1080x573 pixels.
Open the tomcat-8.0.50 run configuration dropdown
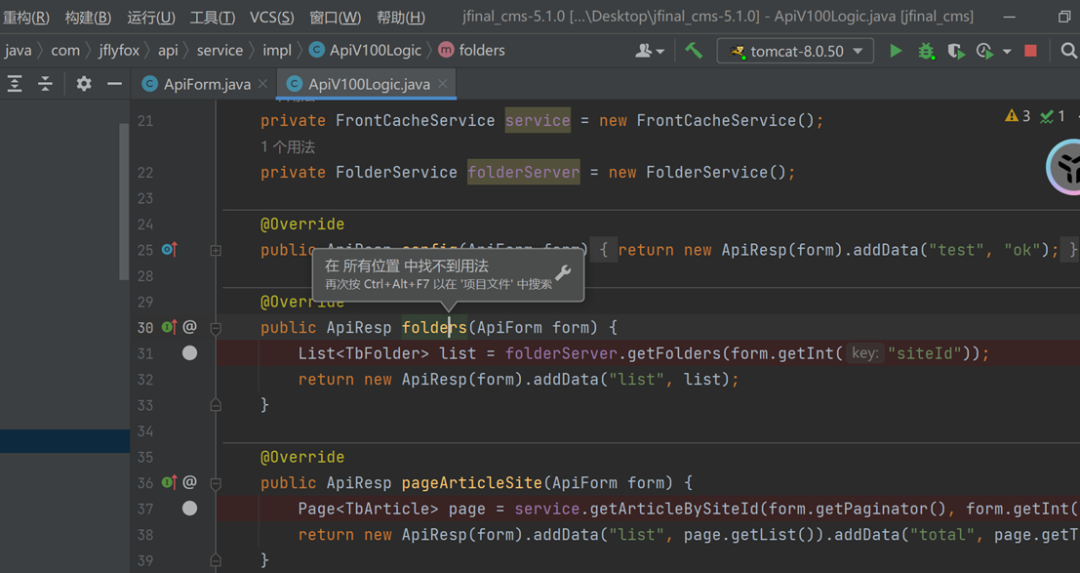[x=796, y=51]
